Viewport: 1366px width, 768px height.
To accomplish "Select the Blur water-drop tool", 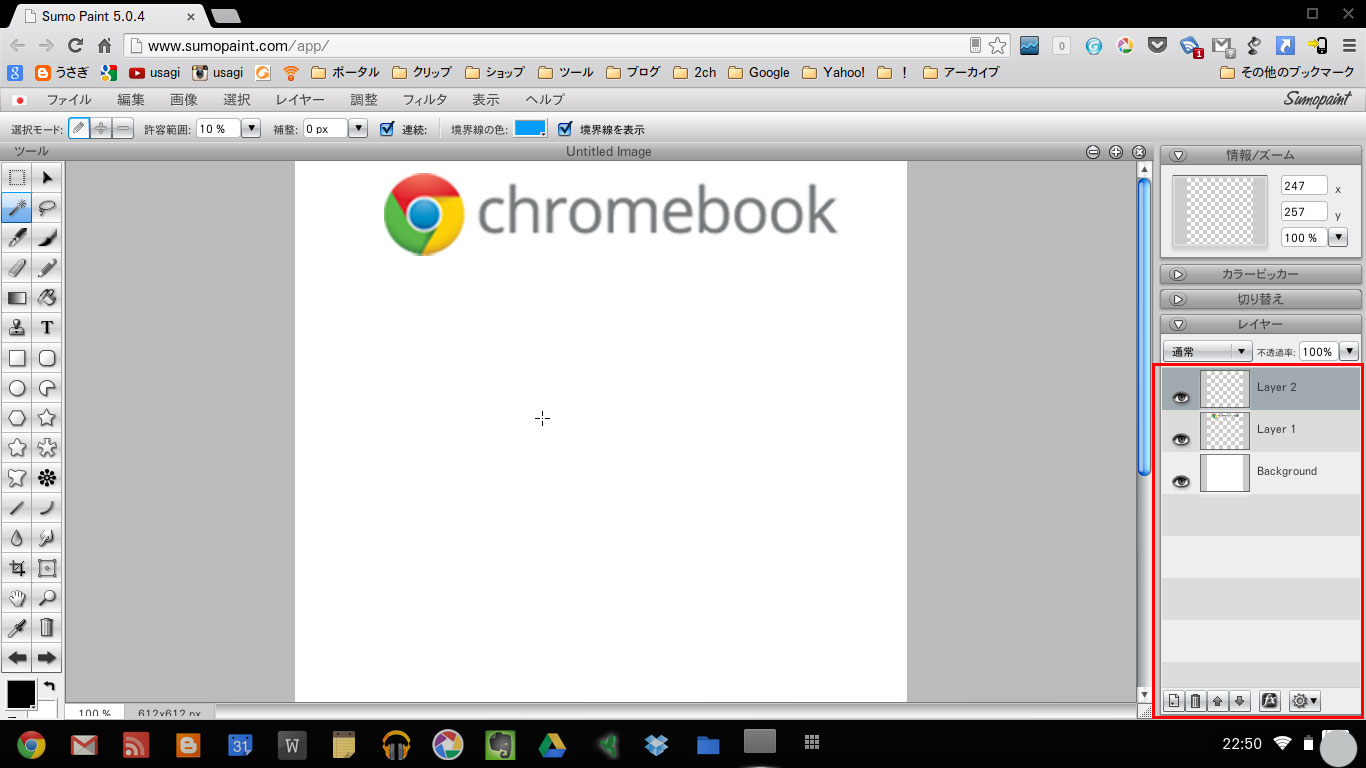I will (17, 538).
